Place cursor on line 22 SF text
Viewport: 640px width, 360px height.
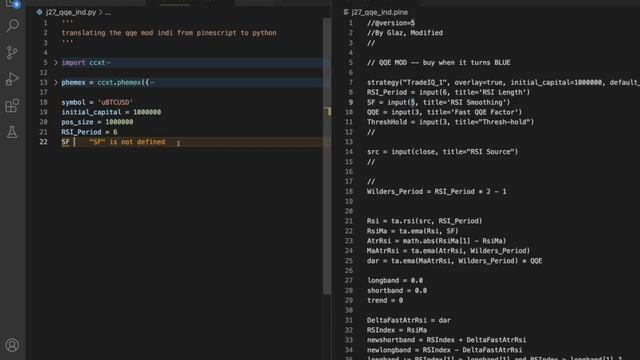(65, 142)
